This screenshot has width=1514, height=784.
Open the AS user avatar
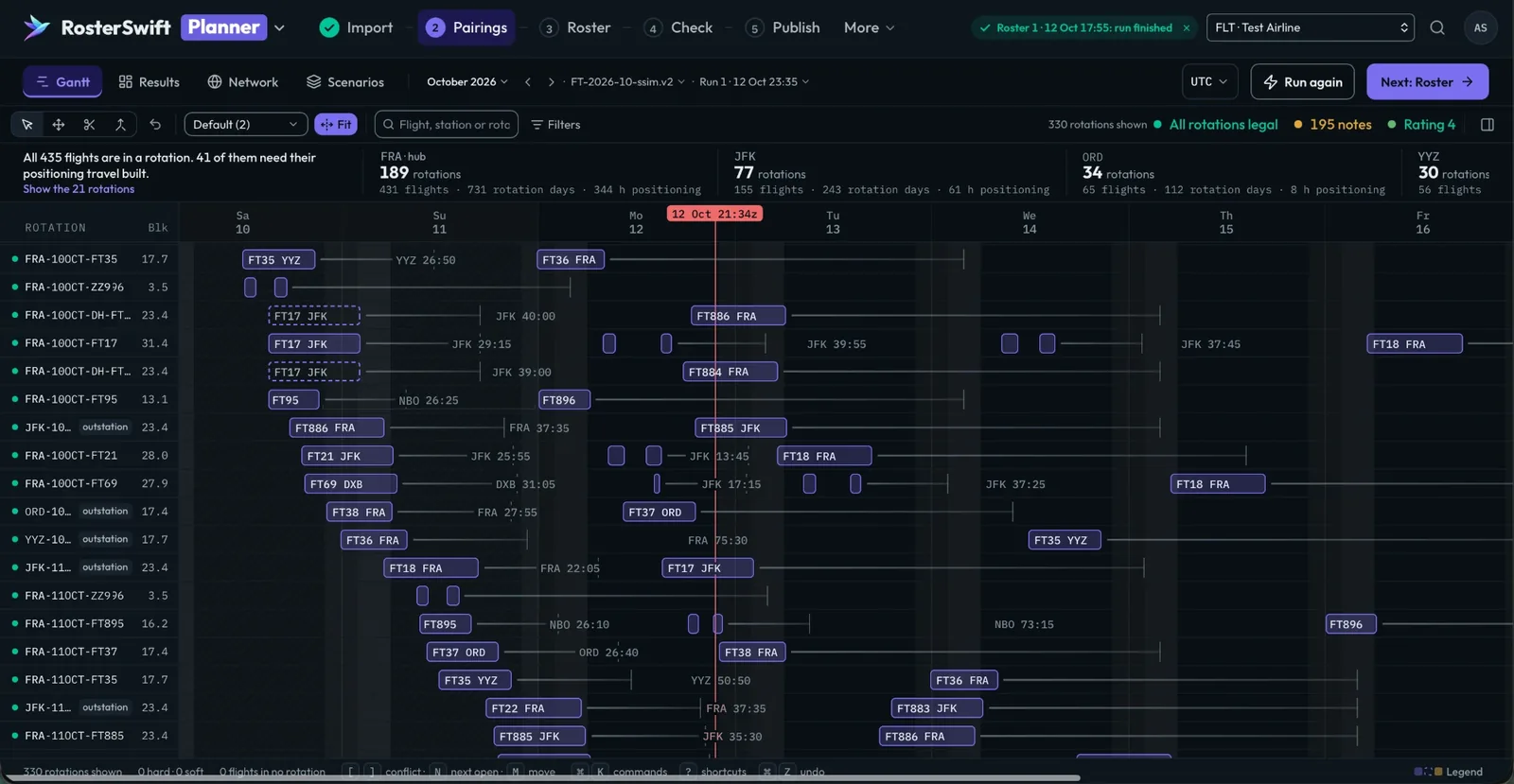[1481, 27]
